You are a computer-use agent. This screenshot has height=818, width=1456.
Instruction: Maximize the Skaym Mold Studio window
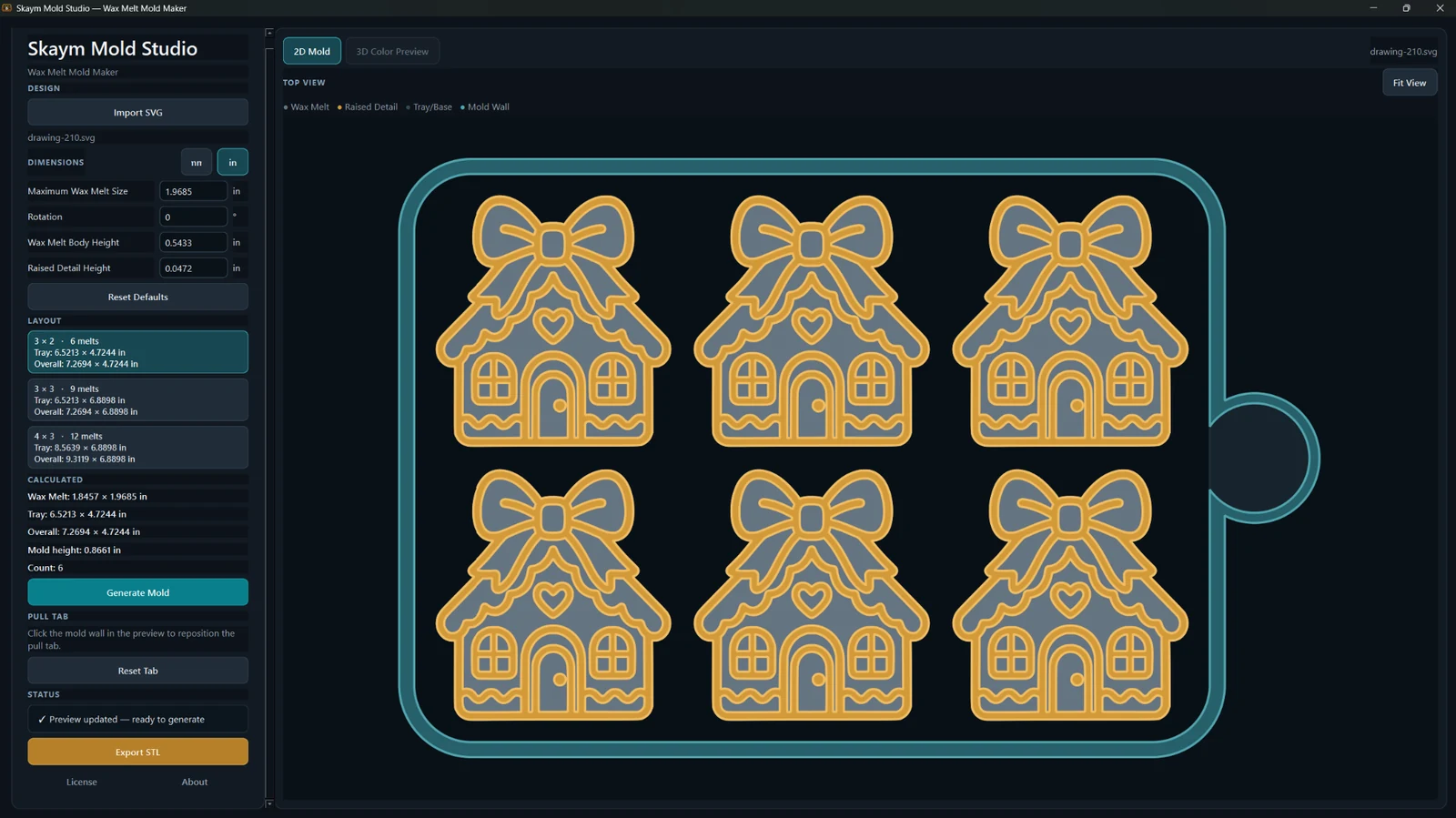[1406, 8]
